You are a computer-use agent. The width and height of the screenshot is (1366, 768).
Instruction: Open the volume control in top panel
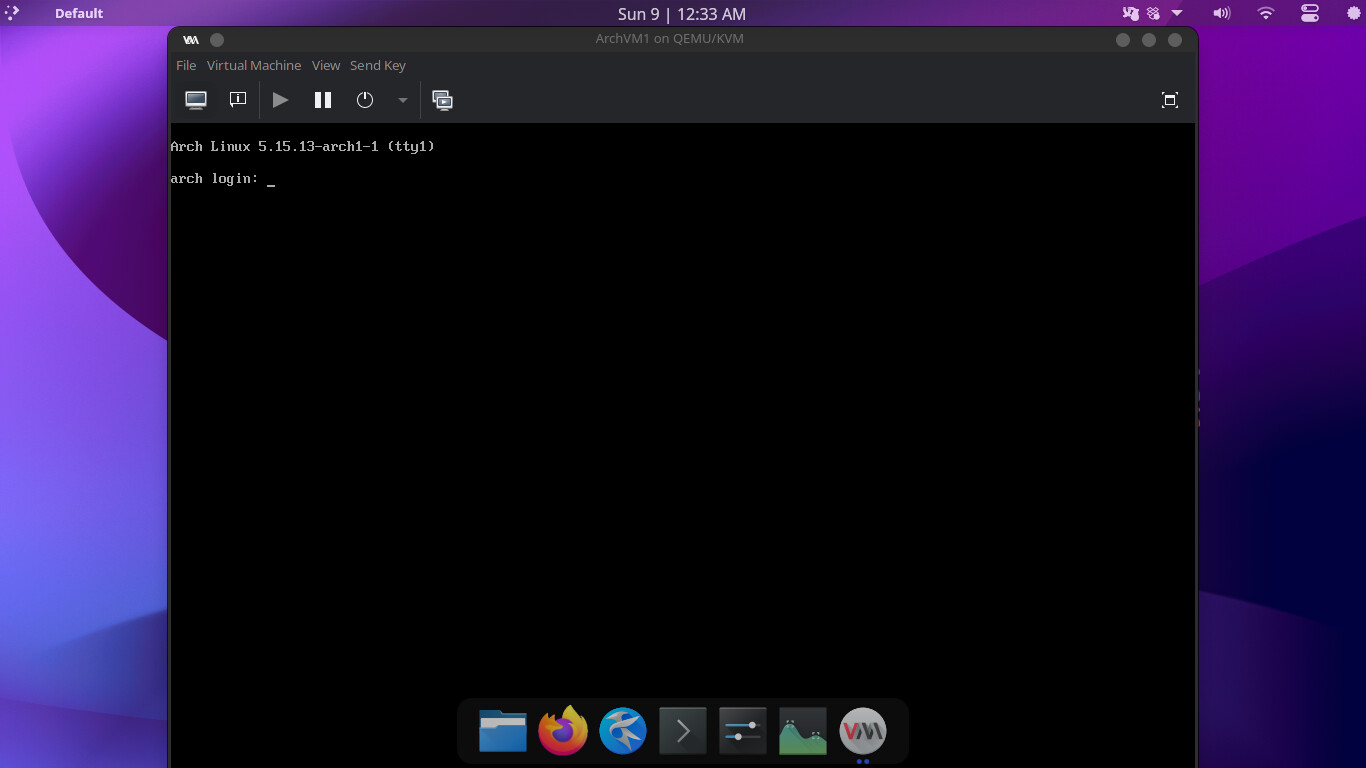(x=1221, y=14)
